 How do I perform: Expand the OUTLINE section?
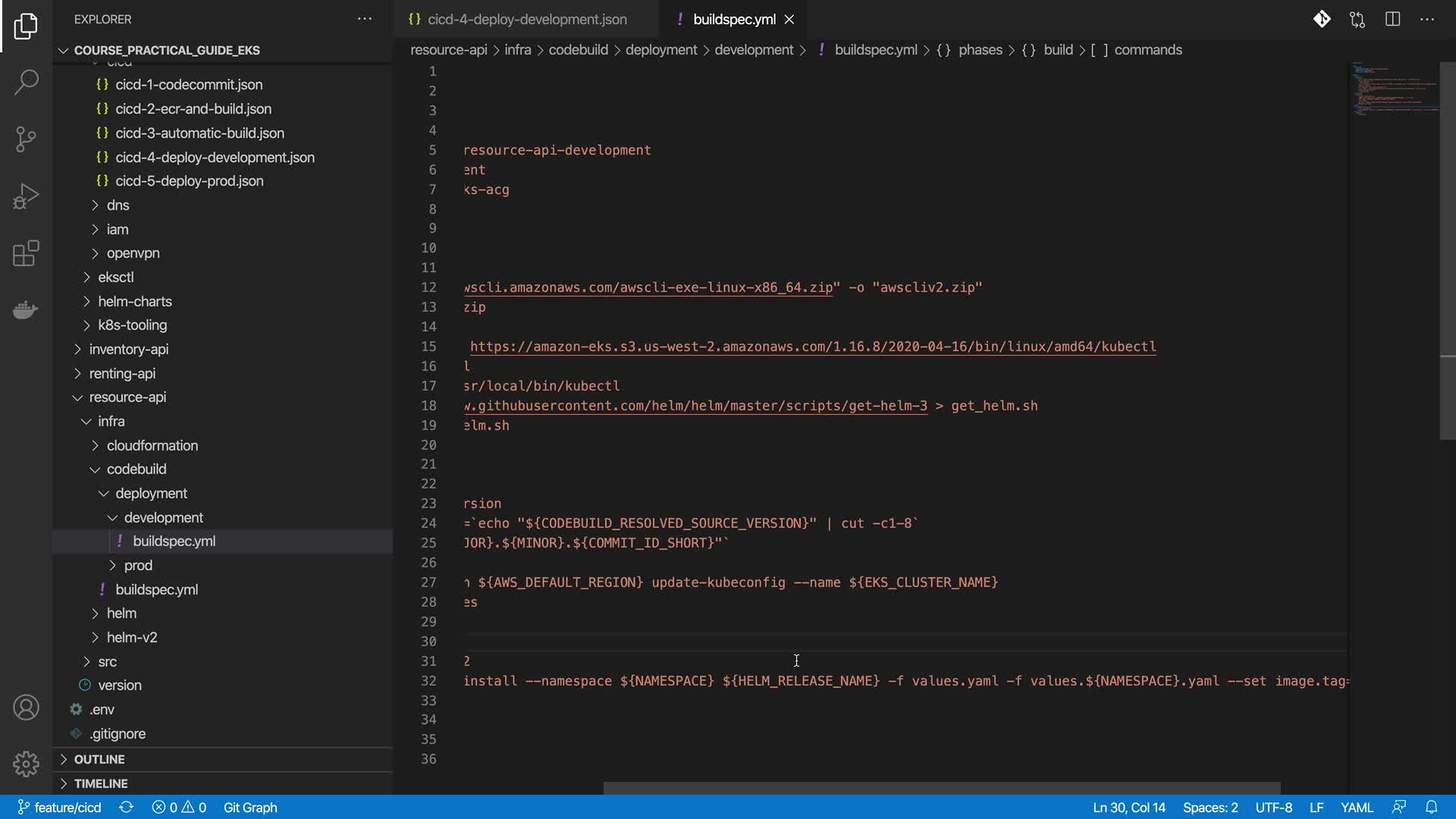click(99, 759)
